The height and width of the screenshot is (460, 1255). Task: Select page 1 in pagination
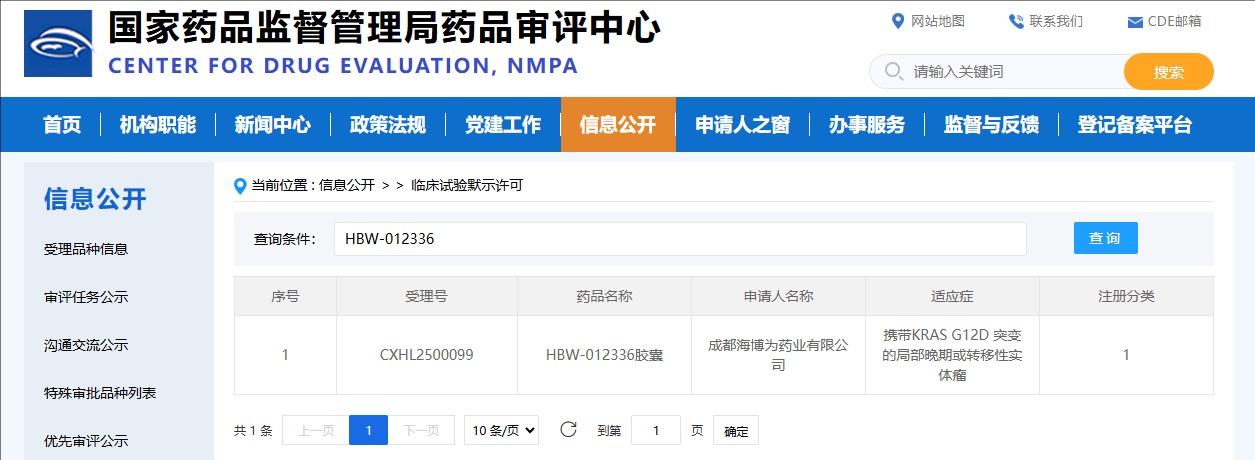[368, 430]
